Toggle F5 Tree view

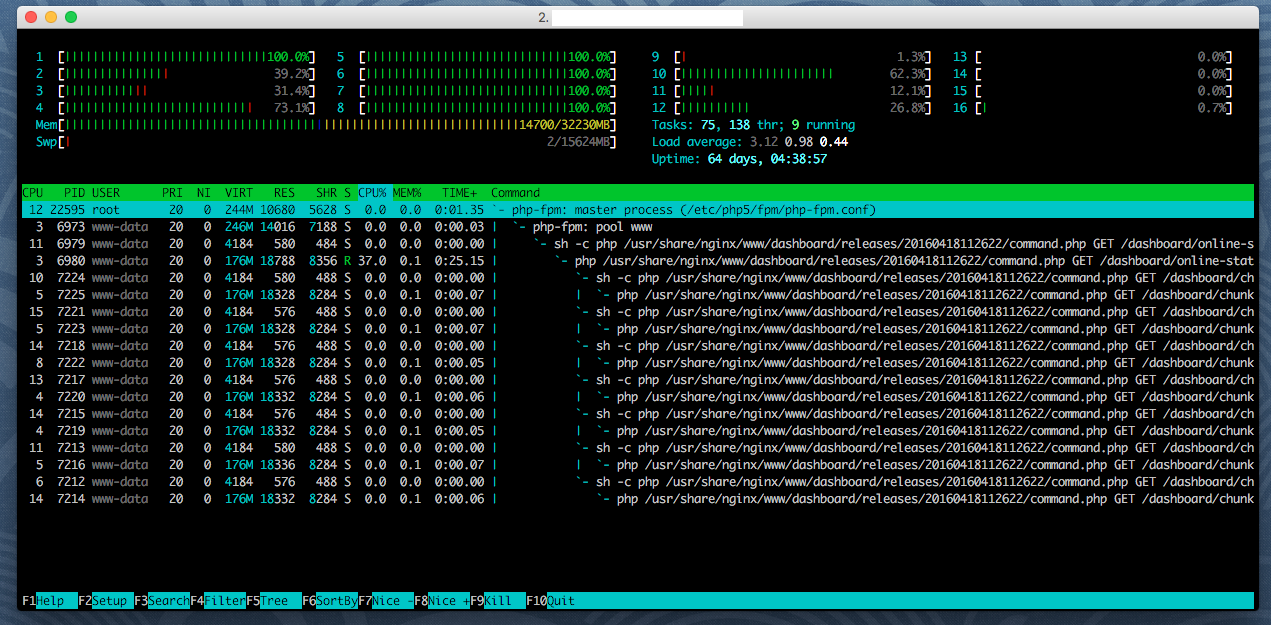(x=273, y=601)
